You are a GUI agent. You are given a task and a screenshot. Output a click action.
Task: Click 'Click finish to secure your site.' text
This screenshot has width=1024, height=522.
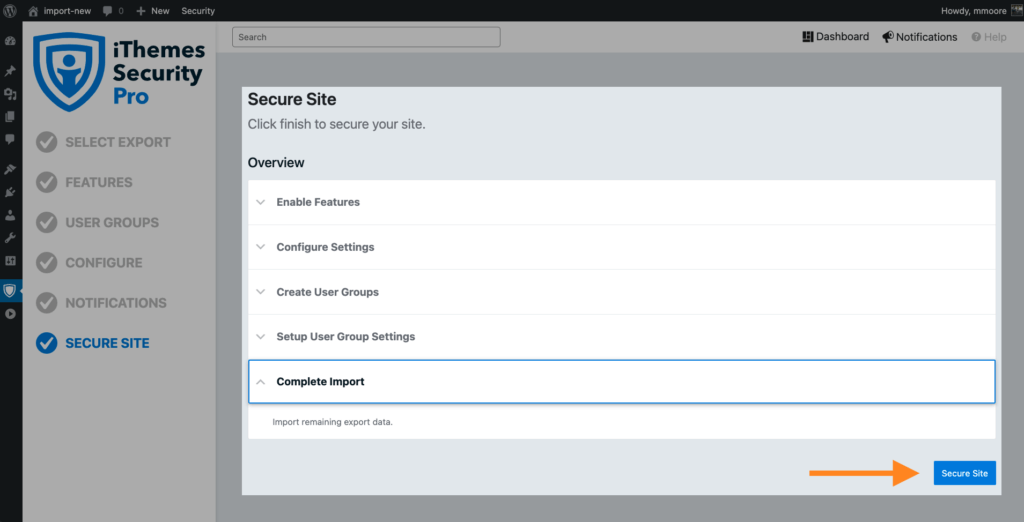tap(336, 124)
